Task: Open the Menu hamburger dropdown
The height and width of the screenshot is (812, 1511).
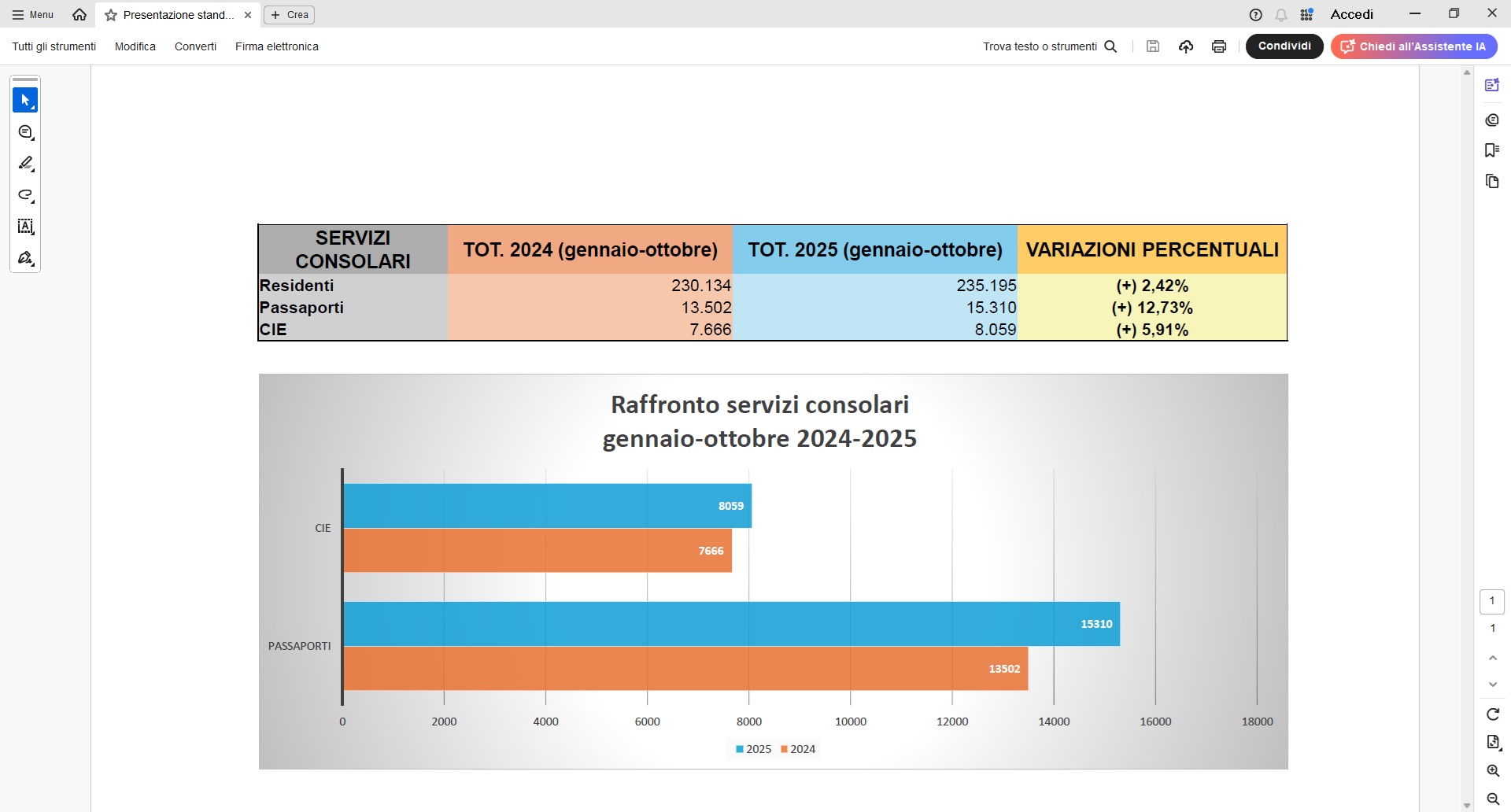Action: [x=33, y=15]
